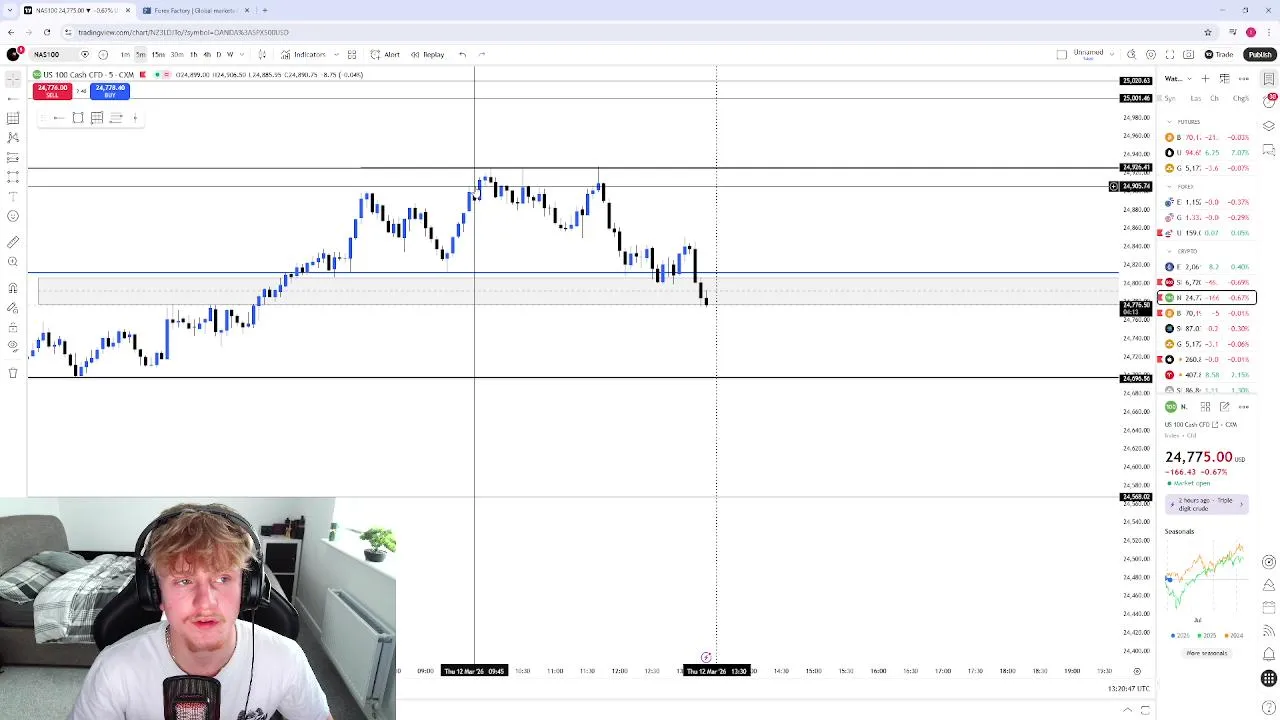Open details panel grid view icon
1280x720 pixels.
tap(1206, 407)
